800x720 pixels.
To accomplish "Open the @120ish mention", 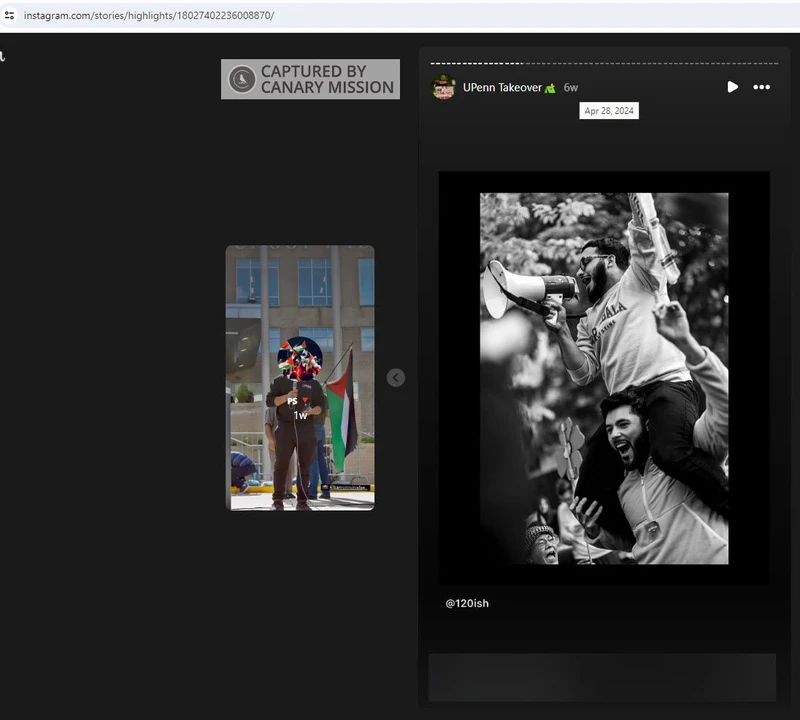I will click(x=467, y=603).
